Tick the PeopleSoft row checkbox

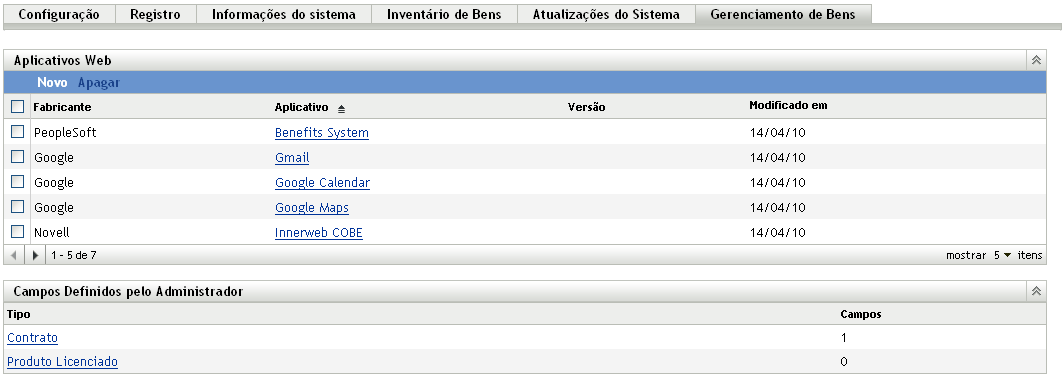(18, 132)
